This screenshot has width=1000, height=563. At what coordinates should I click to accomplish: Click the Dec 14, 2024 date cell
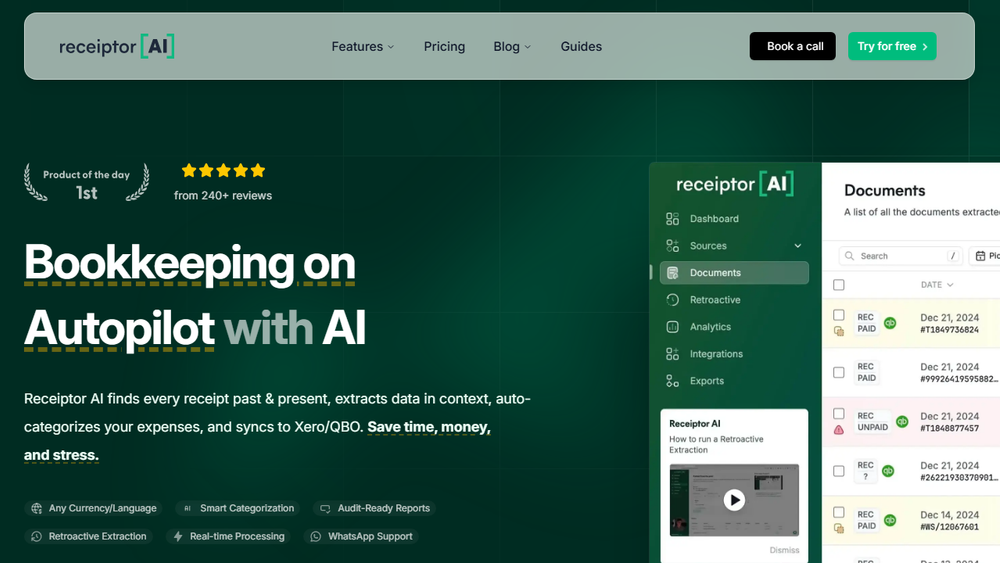[x=949, y=515]
